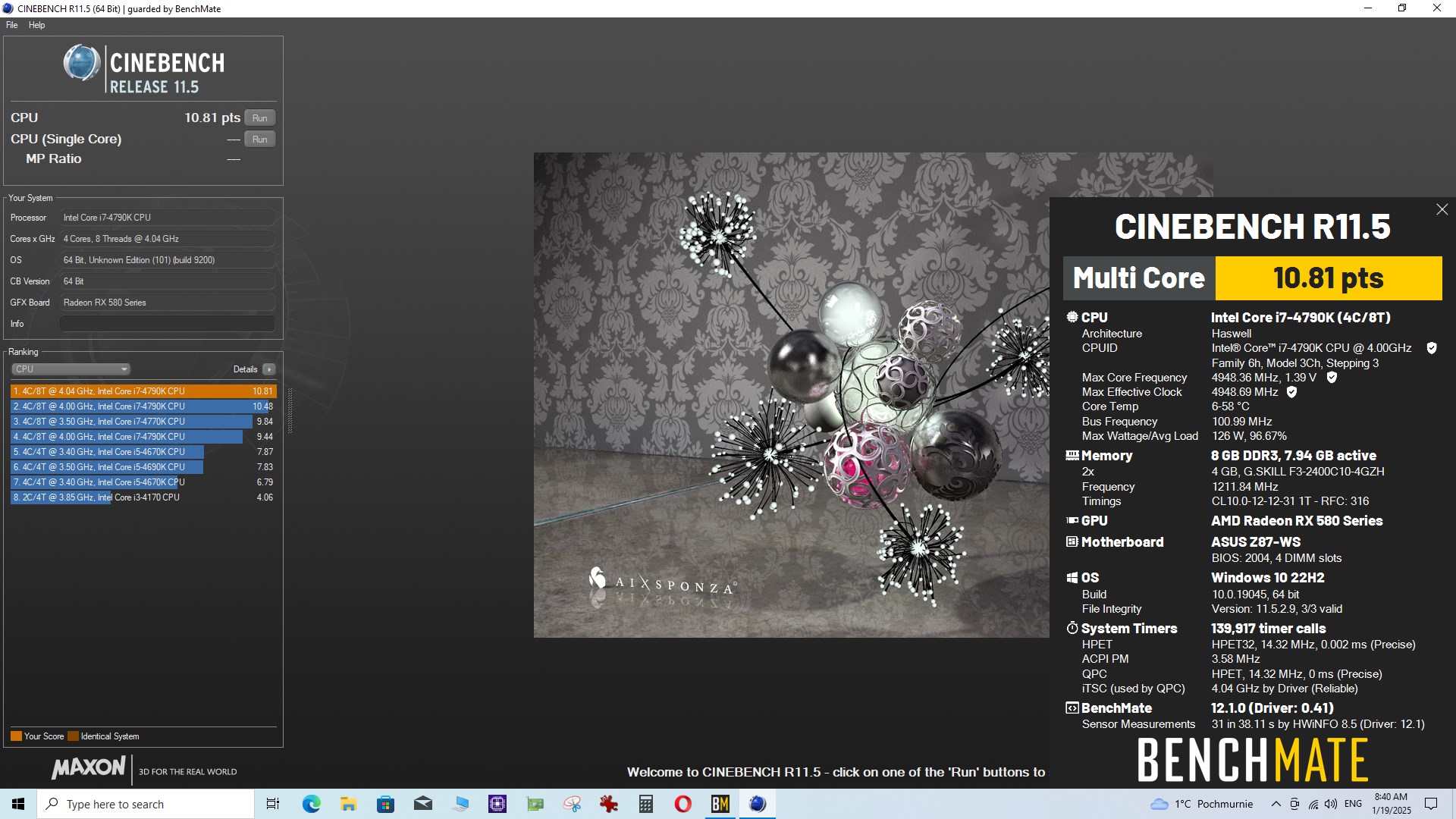Click the Max Core Frequency shield icon
Image resolution: width=1456 pixels, height=819 pixels.
point(1332,377)
